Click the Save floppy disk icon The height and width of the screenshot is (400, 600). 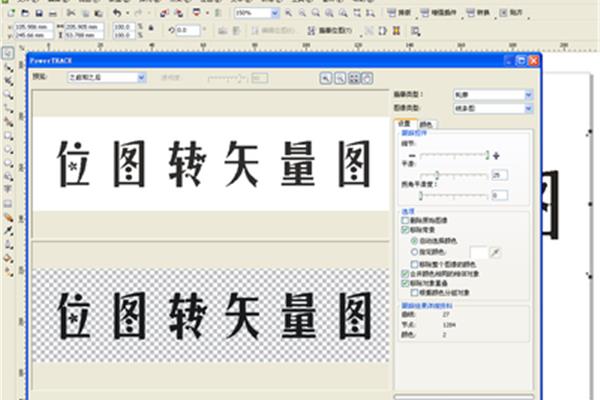[x=39, y=13]
